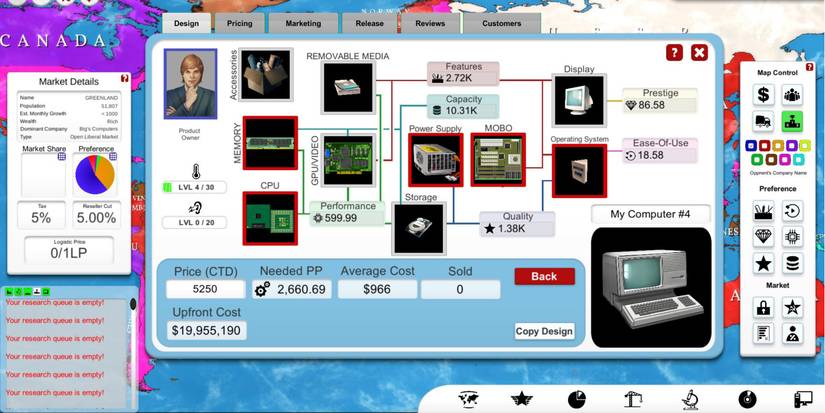This screenshot has height=413, width=825.
Task: Open the desktop computer icon in bottom toolbar
Action: (803, 400)
